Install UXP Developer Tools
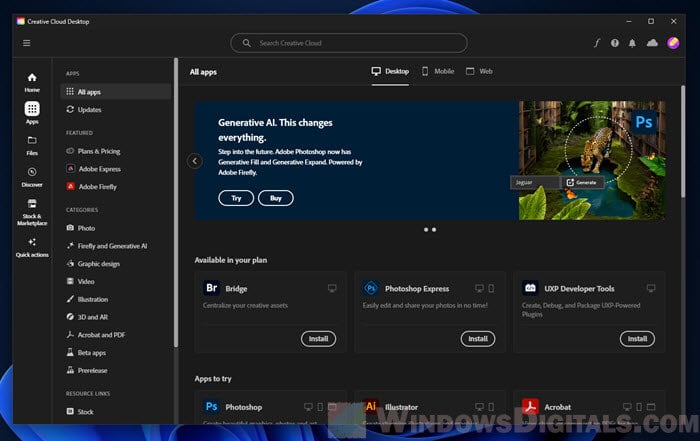The height and width of the screenshot is (441, 700). coord(637,339)
